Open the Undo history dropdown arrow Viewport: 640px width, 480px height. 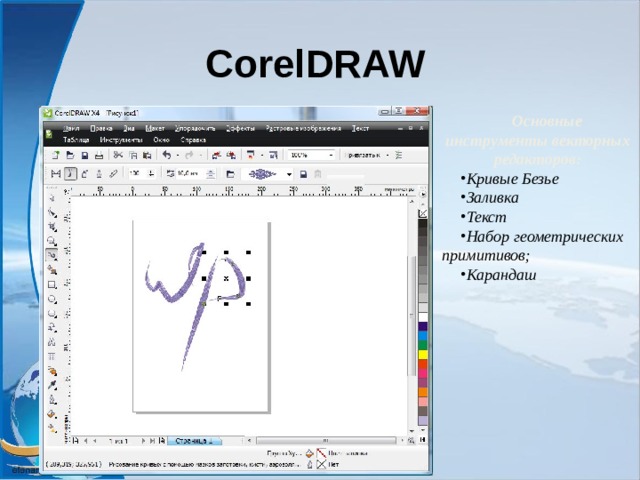178,156
